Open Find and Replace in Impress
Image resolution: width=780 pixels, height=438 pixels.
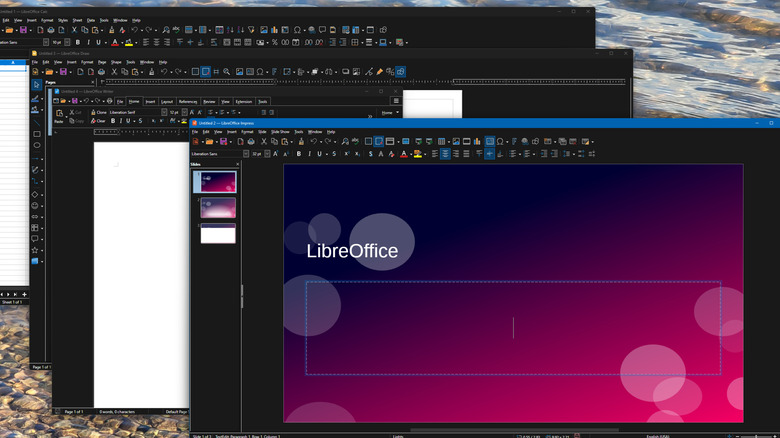point(345,142)
